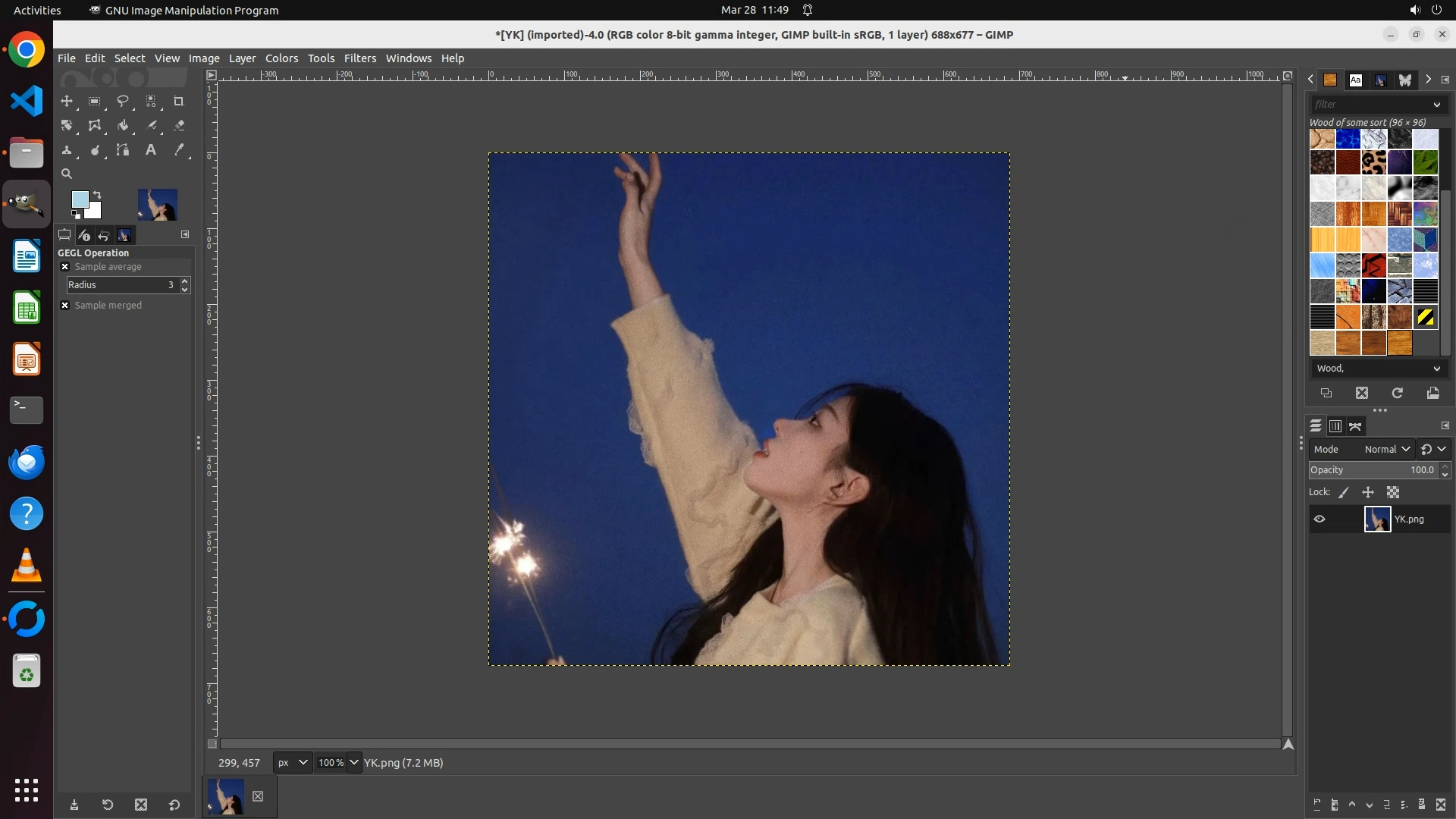Screen dimensions: 1456x819
Task: Select the Zoom magnifier tool
Action: point(67,174)
